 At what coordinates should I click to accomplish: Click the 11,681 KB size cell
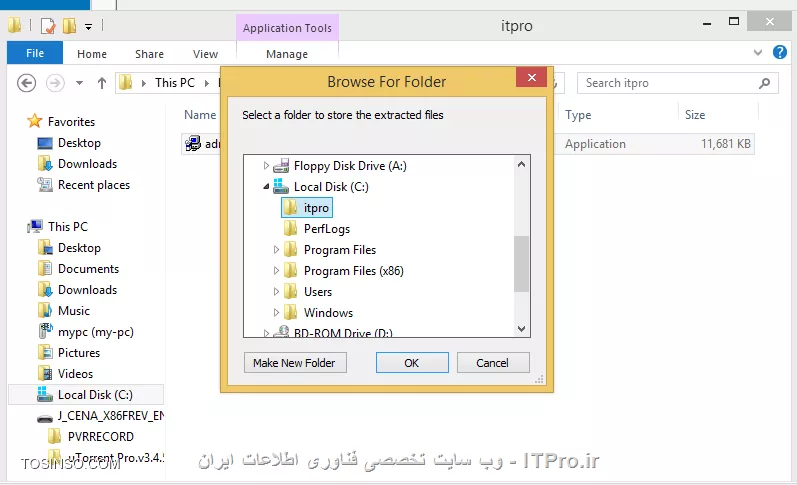pyautogui.click(x=725, y=144)
